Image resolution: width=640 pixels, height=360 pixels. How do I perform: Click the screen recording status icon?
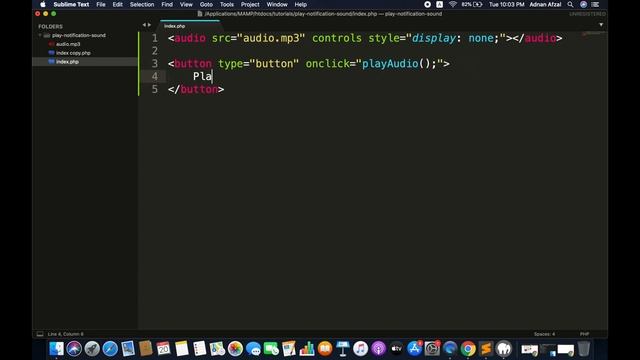[x=427, y=4]
